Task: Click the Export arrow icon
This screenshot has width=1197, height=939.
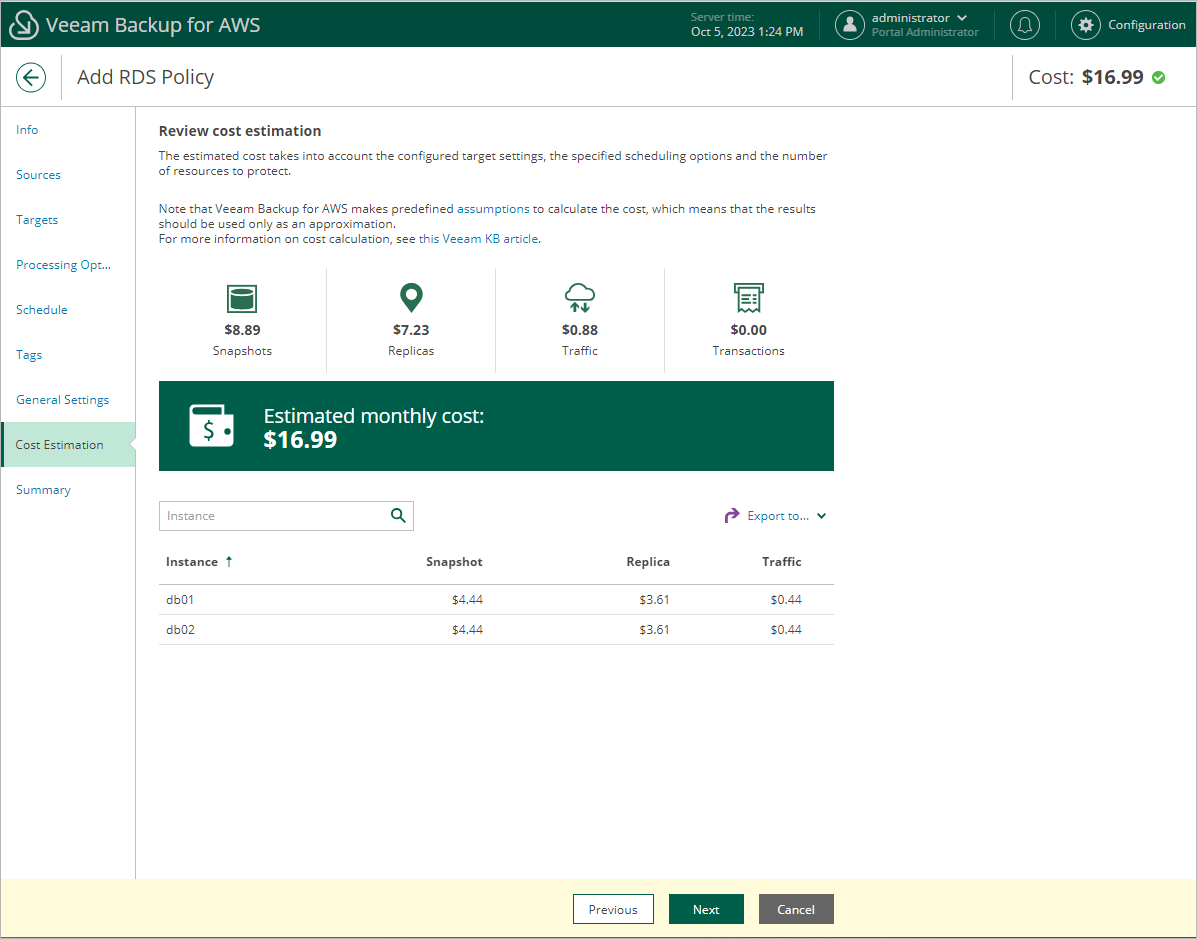Action: (x=731, y=515)
